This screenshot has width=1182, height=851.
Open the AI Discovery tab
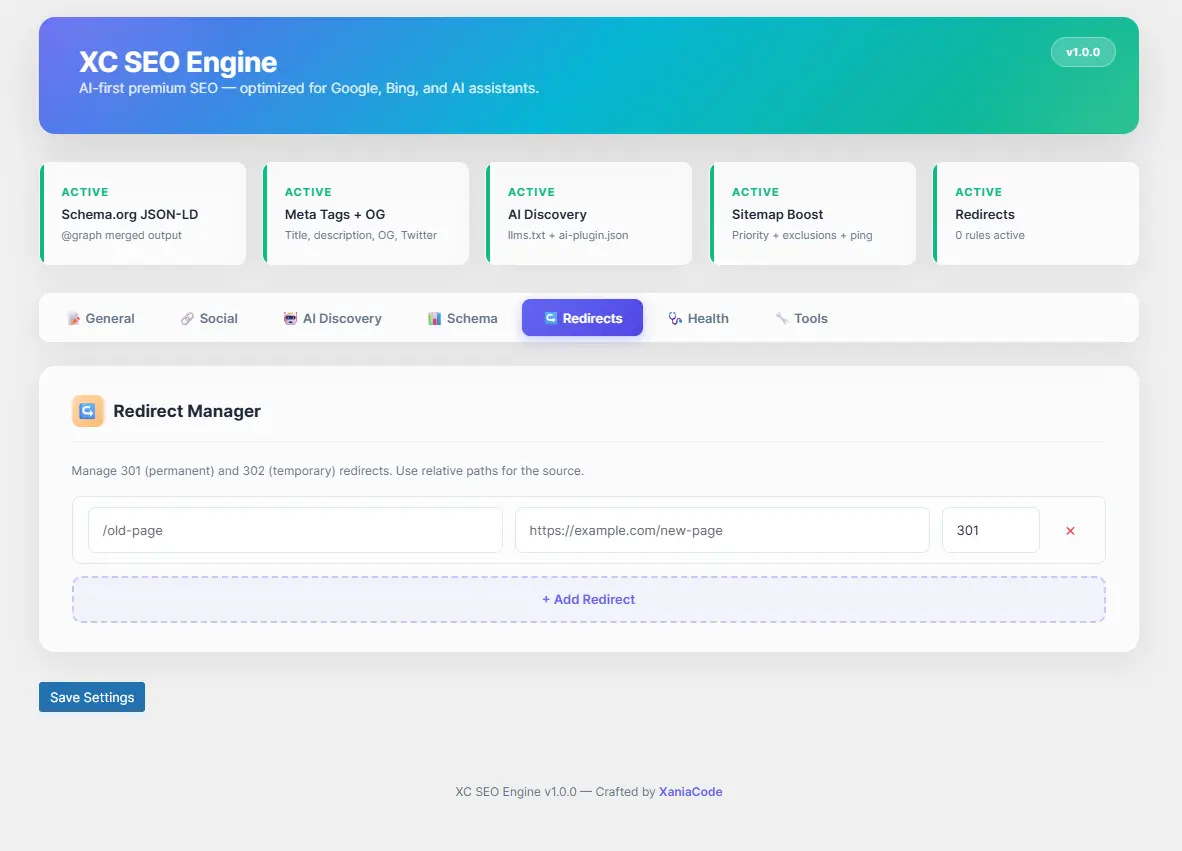[332, 318]
